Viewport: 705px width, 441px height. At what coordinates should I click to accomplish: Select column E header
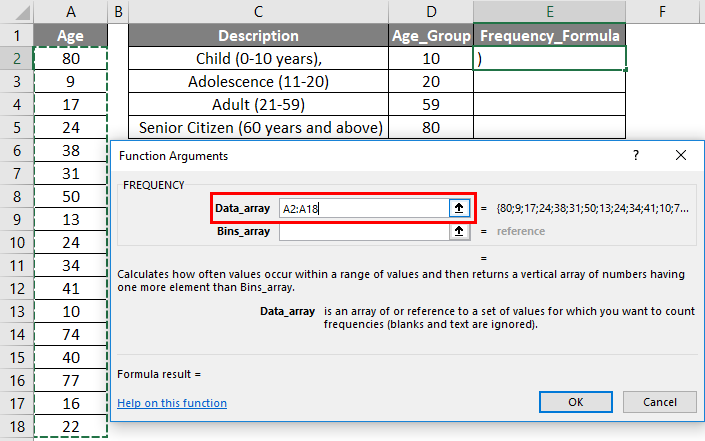coord(550,11)
